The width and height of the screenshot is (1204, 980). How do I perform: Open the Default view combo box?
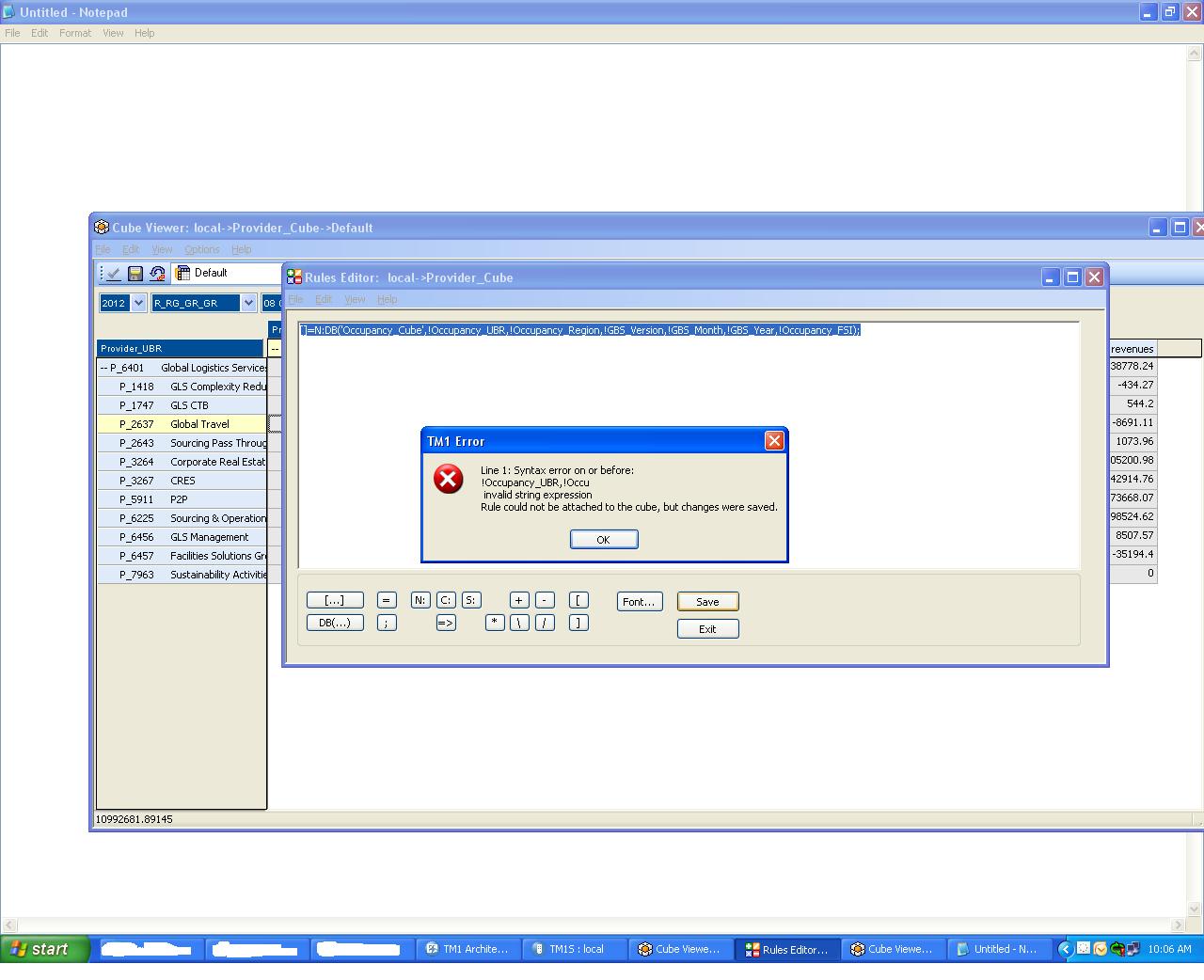point(229,273)
